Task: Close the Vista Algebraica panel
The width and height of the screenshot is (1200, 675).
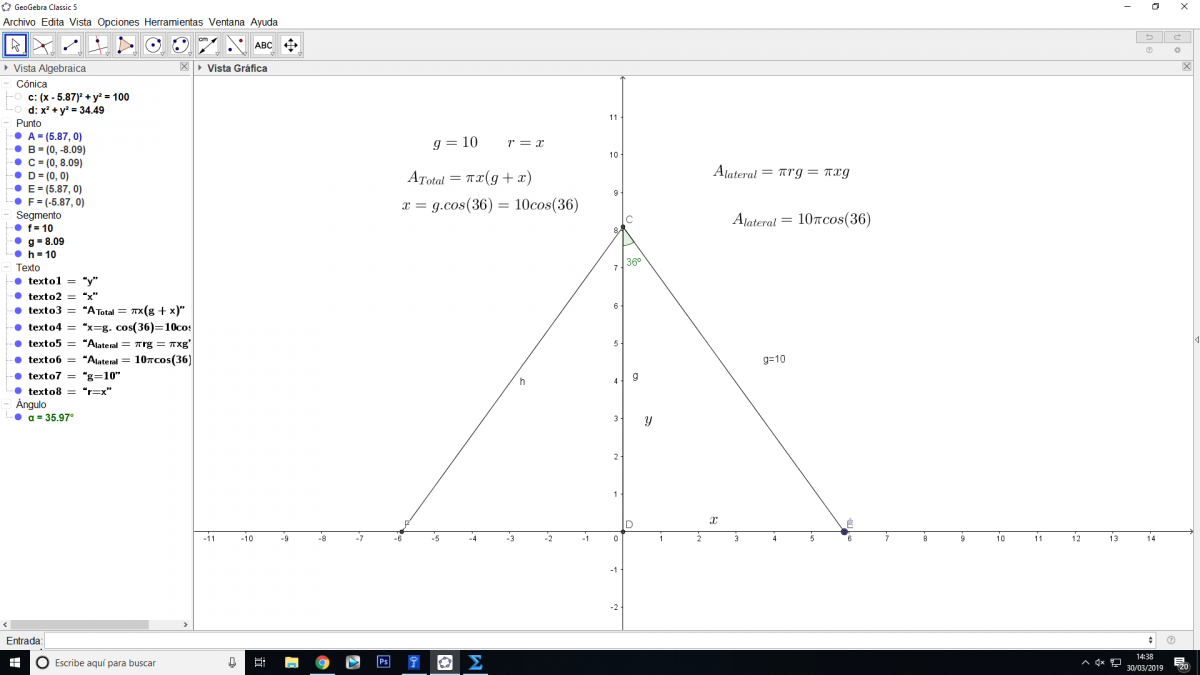Action: 184,67
